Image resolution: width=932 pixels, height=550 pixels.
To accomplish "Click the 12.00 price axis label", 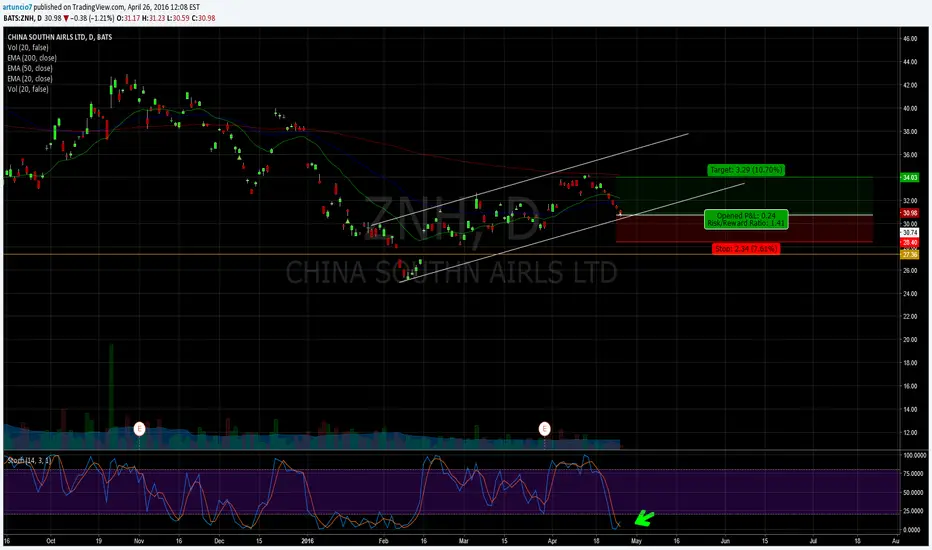I will tap(909, 432).
